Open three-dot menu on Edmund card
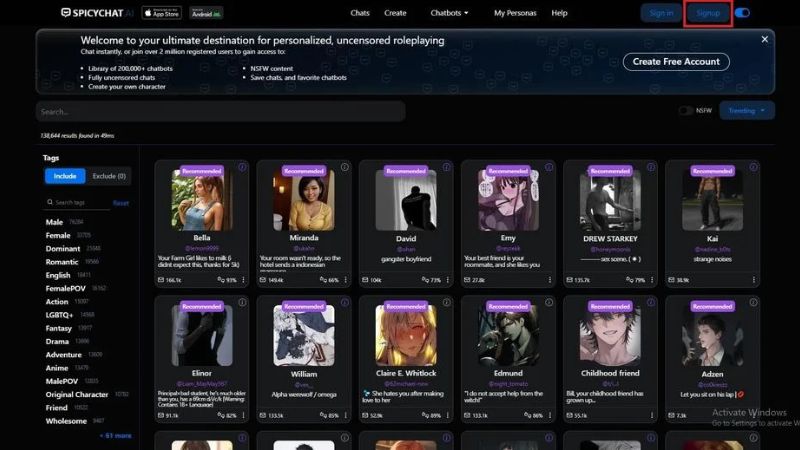Image resolution: width=800 pixels, height=450 pixels. pos(549,415)
